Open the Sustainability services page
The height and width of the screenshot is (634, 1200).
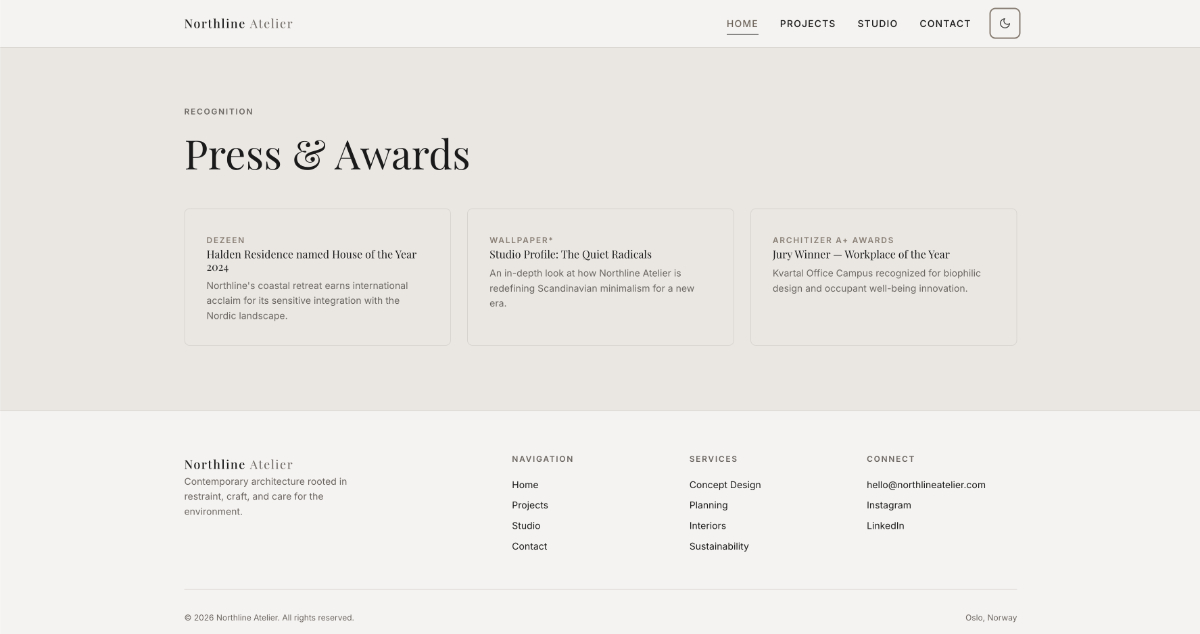718,546
